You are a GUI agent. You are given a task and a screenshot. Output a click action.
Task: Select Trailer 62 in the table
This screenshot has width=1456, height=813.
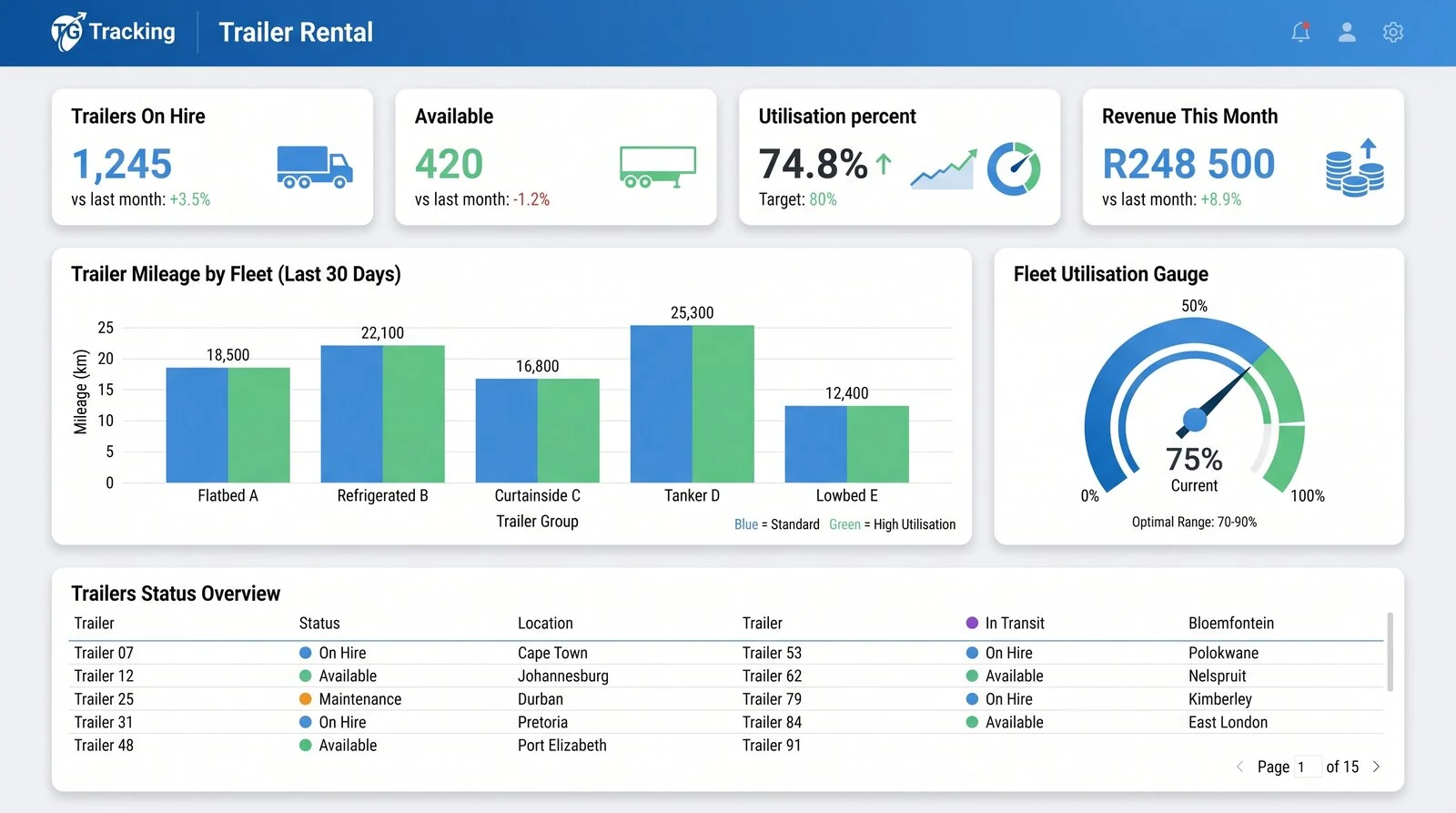(772, 676)
